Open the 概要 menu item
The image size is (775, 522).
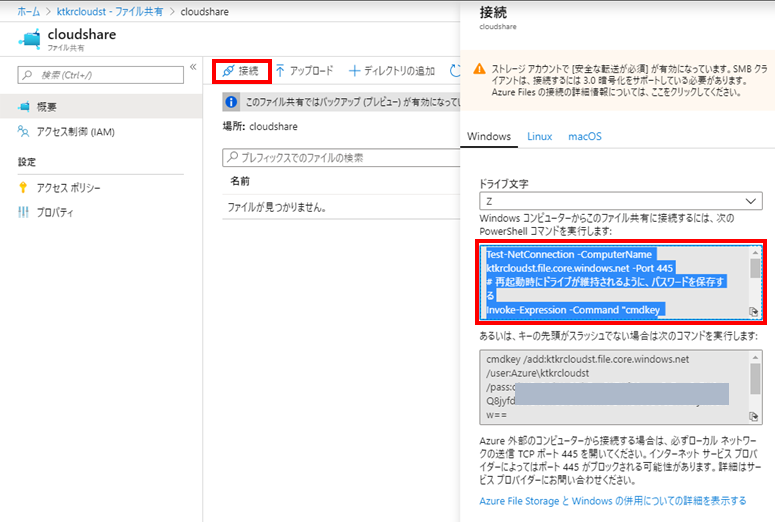click(x=101, y=106)
